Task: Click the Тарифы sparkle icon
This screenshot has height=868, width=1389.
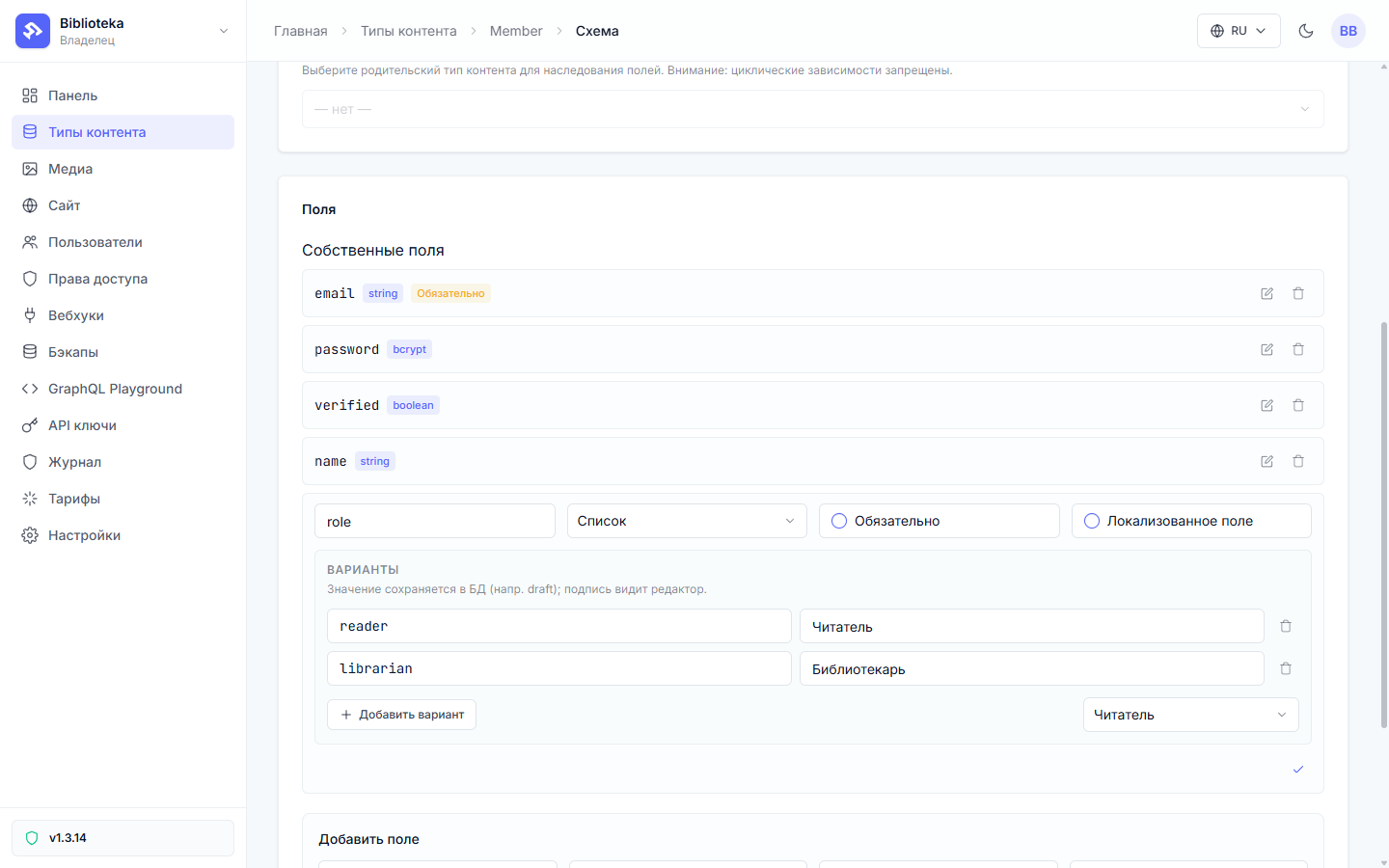Action: pyautogui.click(x=30, y=499)
